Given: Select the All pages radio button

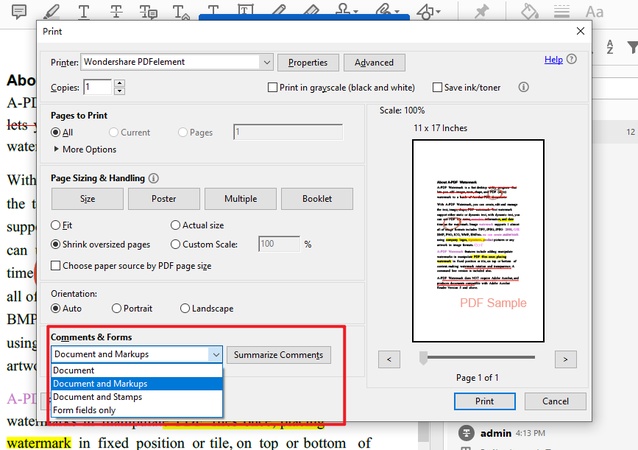Looking at the screenshot, I should pyautogui.click(x=55, y=132).
